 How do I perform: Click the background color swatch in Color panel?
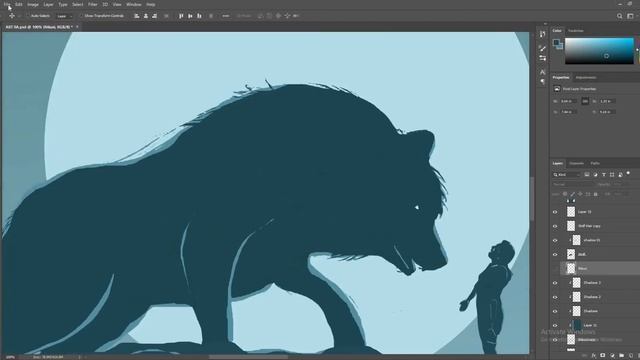point(561,47)
